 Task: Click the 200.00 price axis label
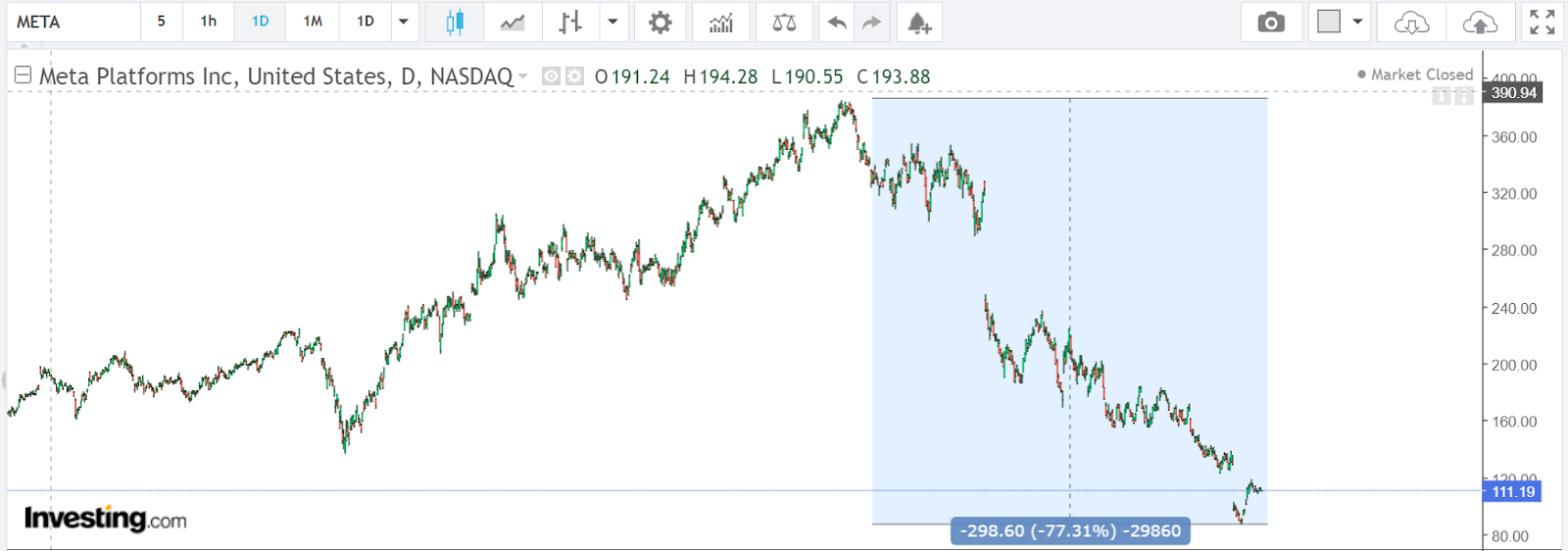pyautogui.click(x=1514, y=365)
